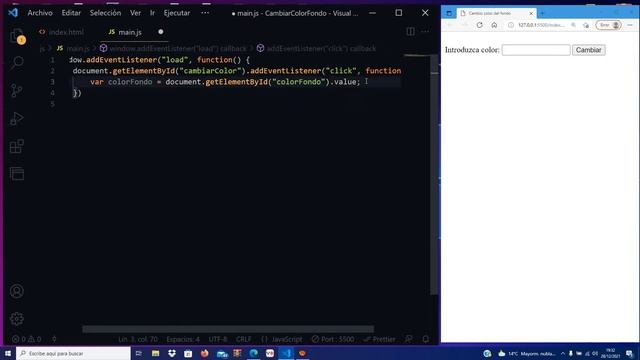Open the Archivo menu
Image resolution: width=640 pixels, height=360 pixels.
pyautogui.click(x=40, y=13)
